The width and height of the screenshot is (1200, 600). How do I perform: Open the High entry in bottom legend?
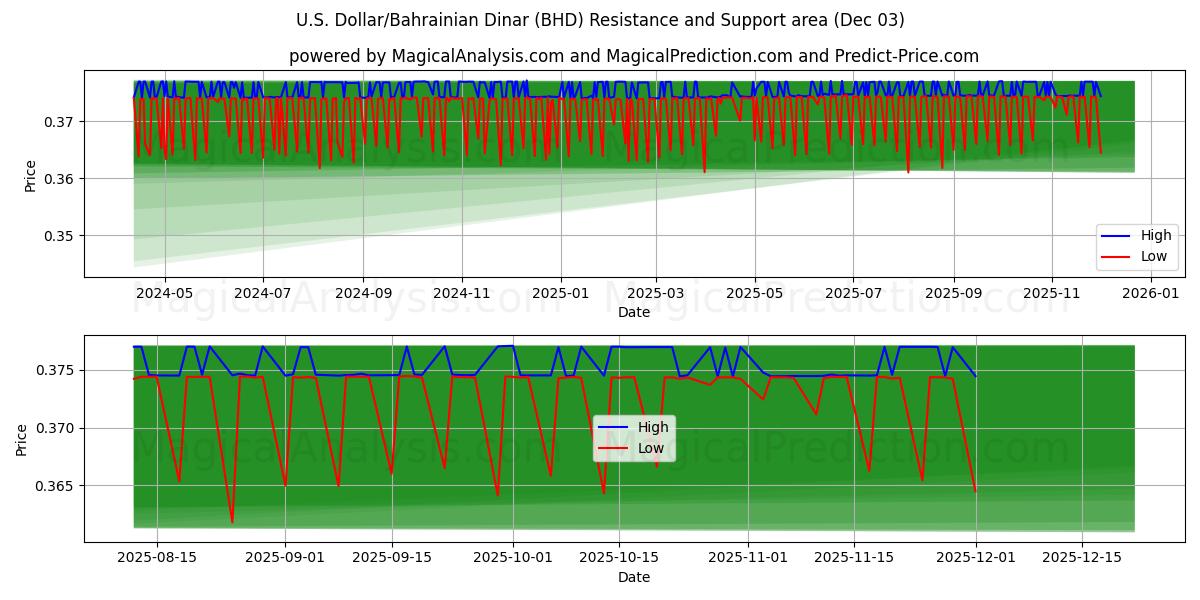(651, 425)
